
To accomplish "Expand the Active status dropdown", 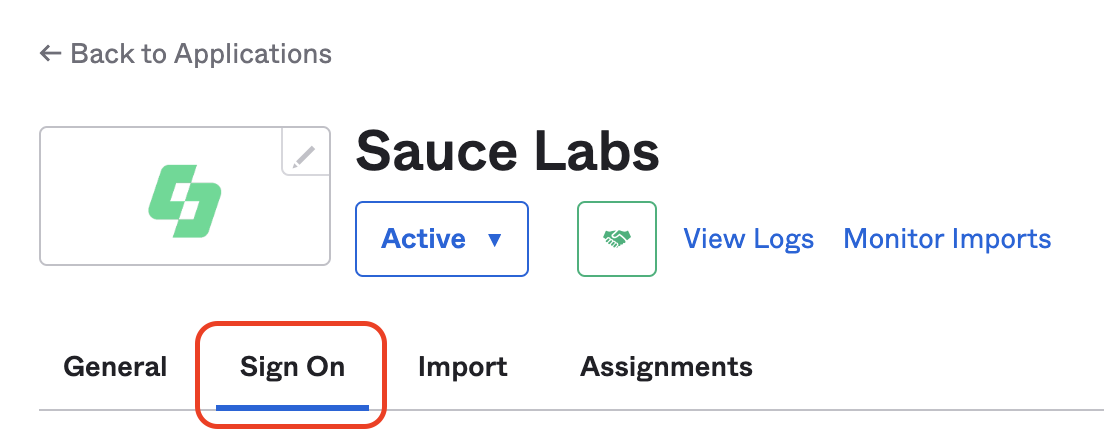I will [442, 239].
